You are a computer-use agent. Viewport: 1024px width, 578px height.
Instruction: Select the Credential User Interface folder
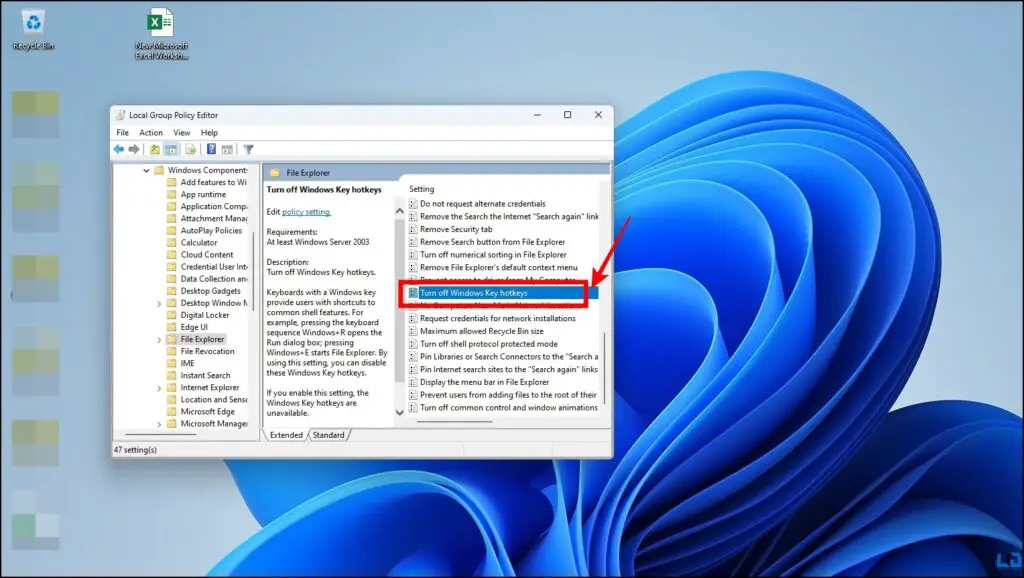pos(207,267)
